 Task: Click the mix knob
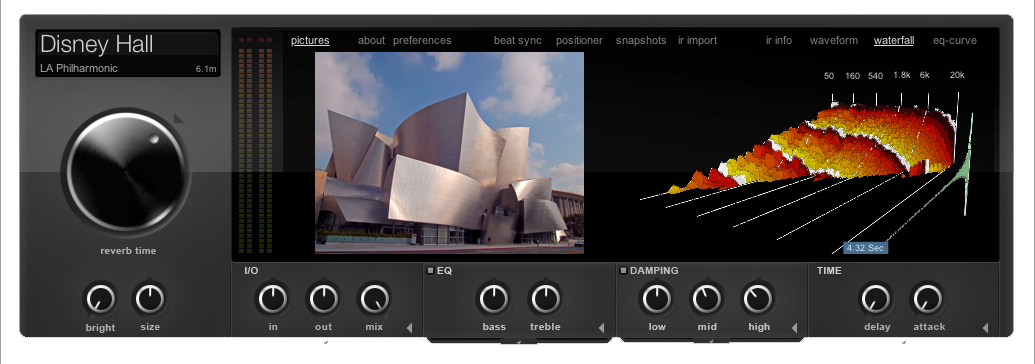coord(374,299)
